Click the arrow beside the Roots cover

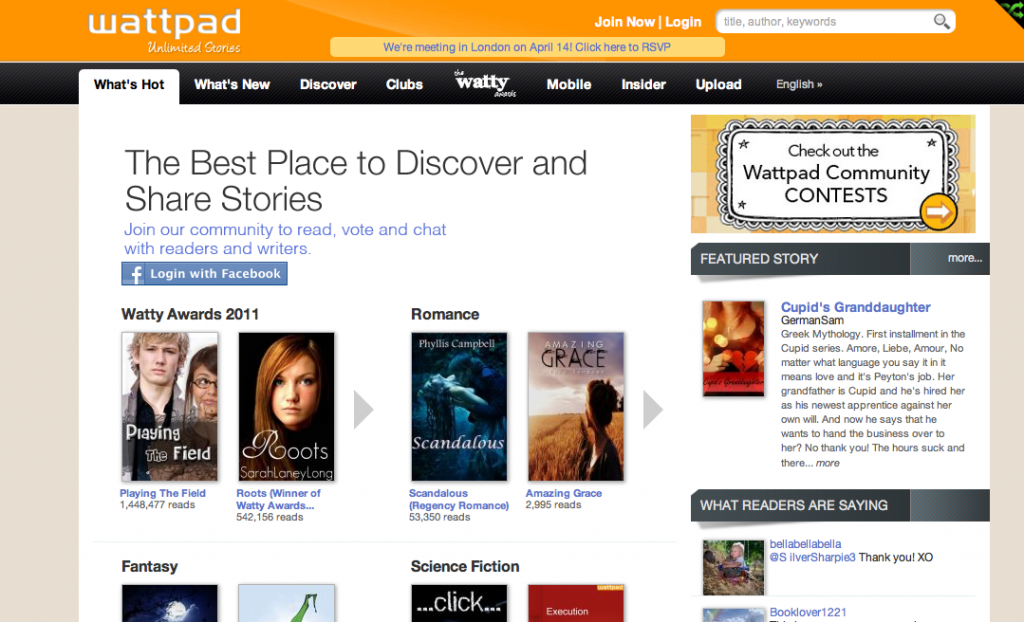pos(362,408)
